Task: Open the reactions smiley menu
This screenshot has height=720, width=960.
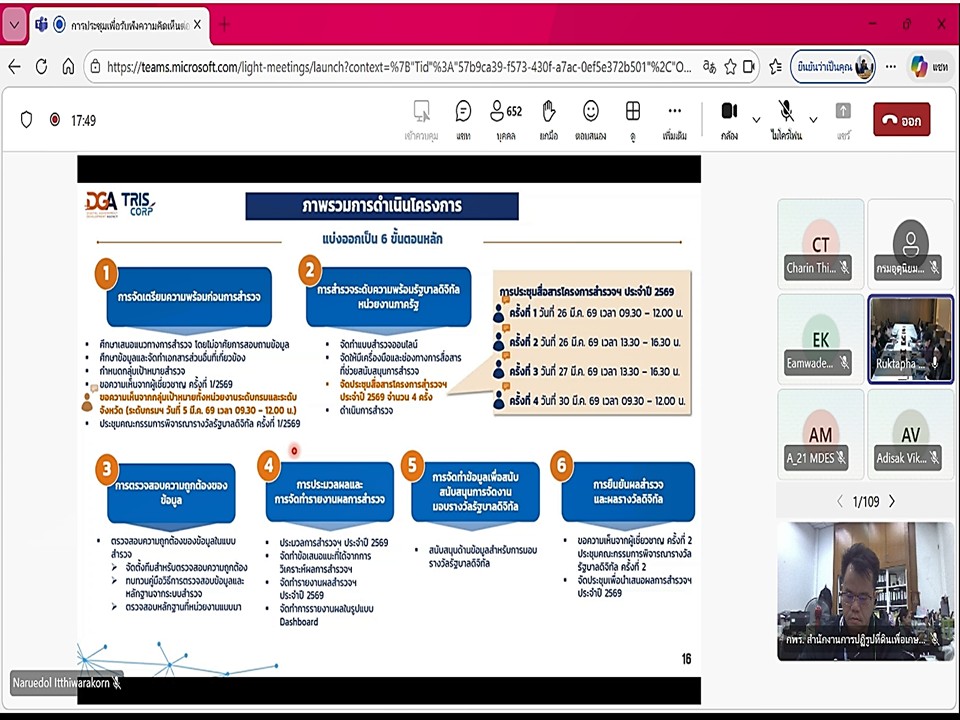Action: (x=591, y=118)
